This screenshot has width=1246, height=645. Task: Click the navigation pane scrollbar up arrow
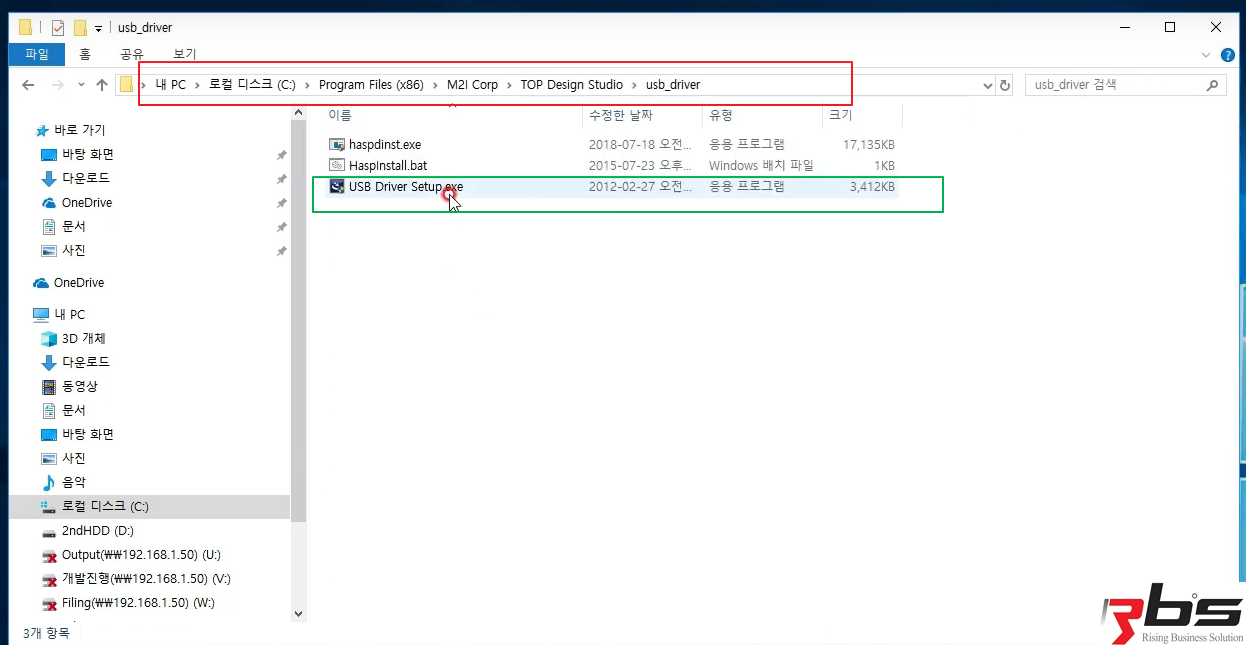[298, 113]
